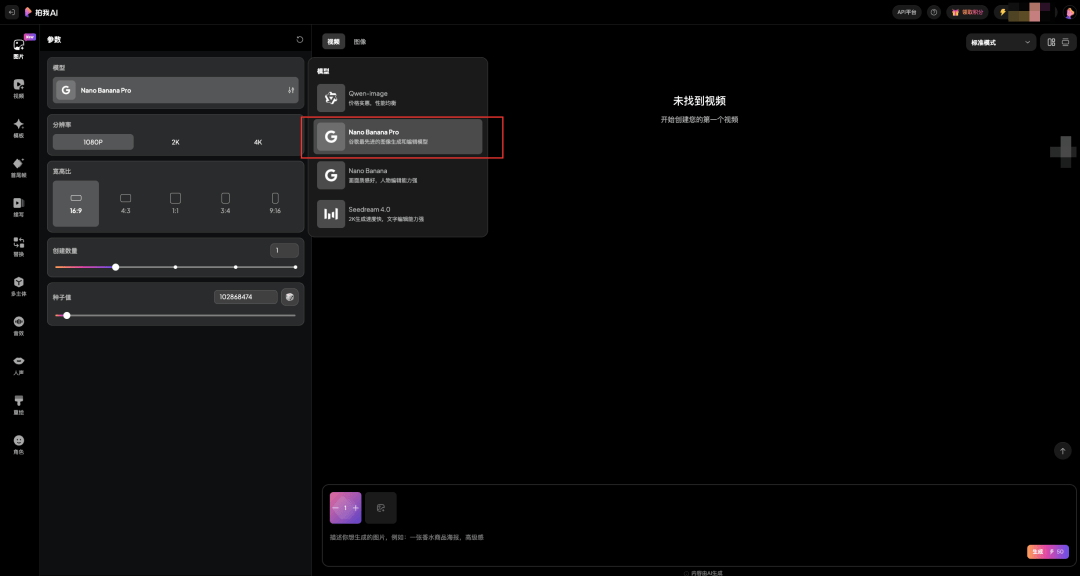
Task: Switch to the 视频 tab
Action: point(334,42)
